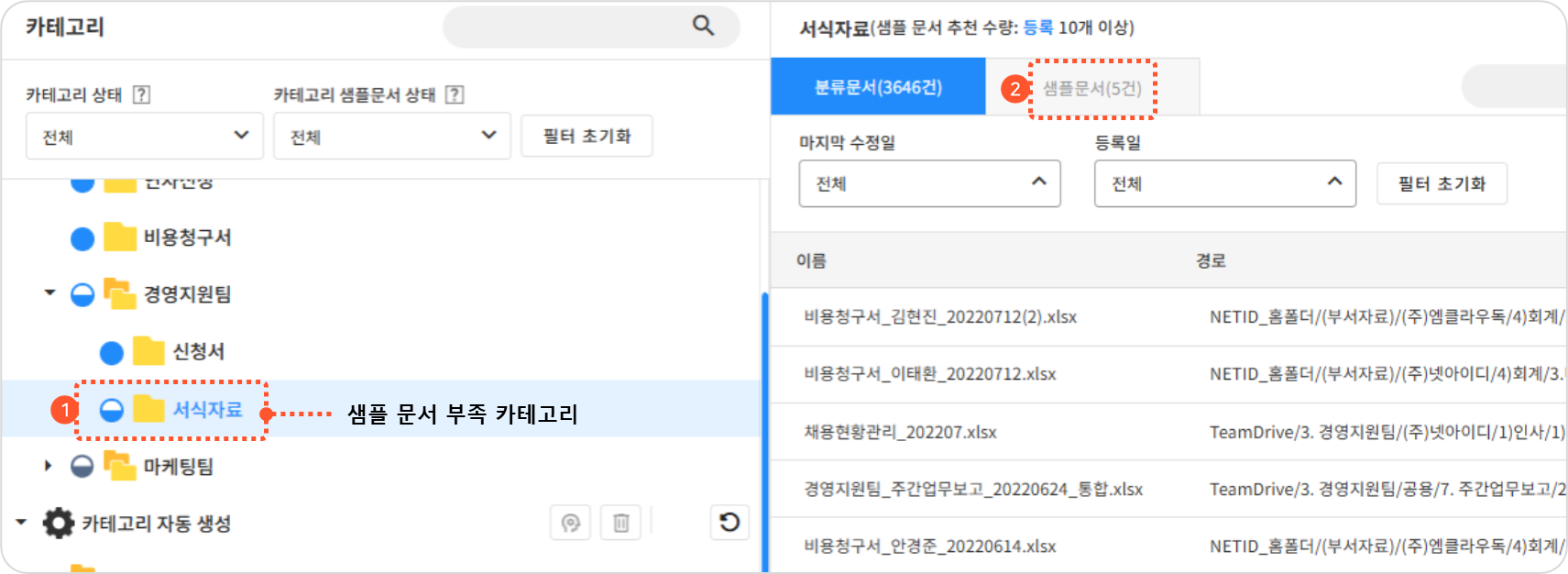Open the 카테고리 상태 dropdown
Screen dimensions: 1568x574
pos(145,137)
